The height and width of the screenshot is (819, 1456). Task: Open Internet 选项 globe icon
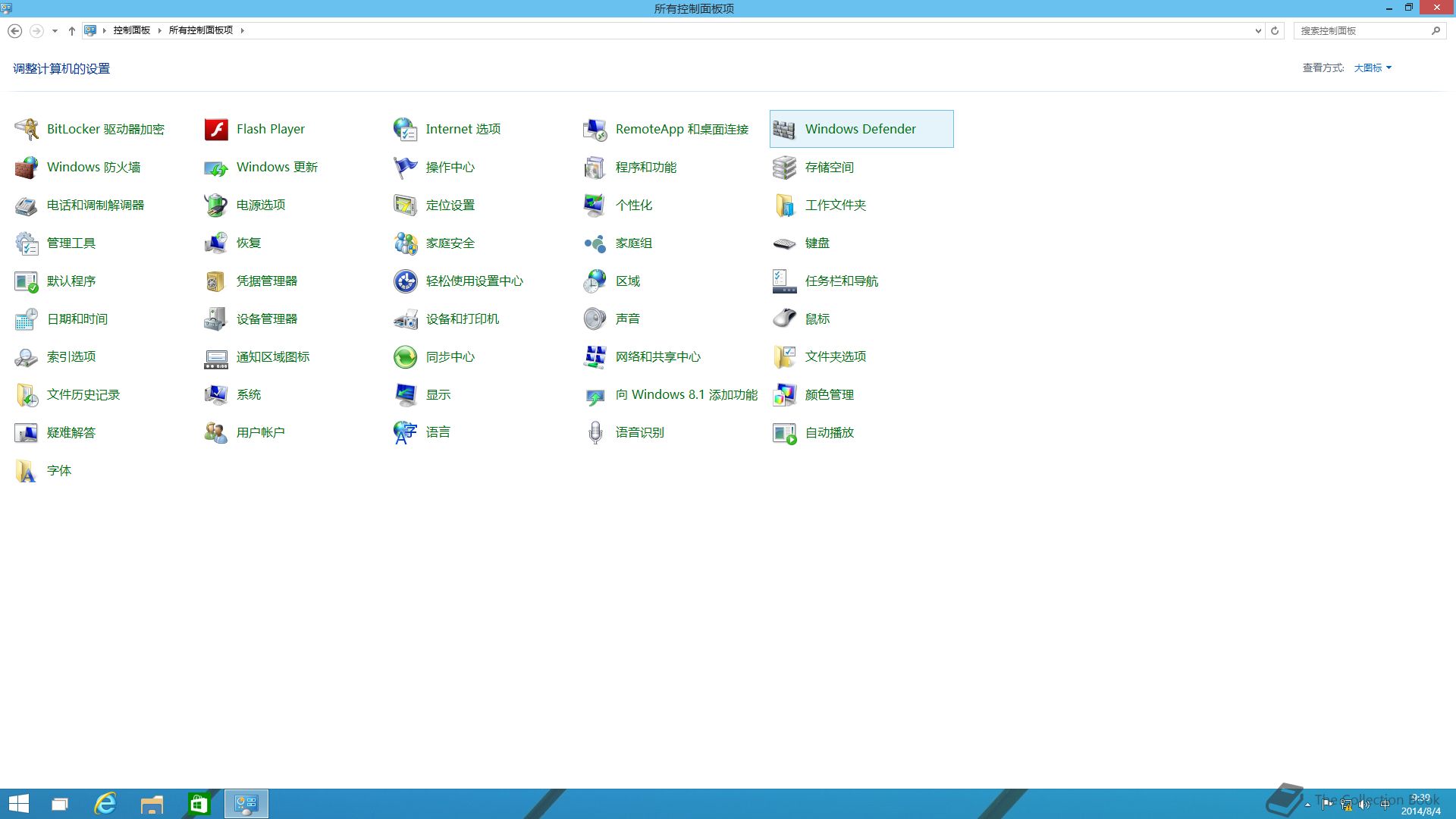tap(406, 129)
